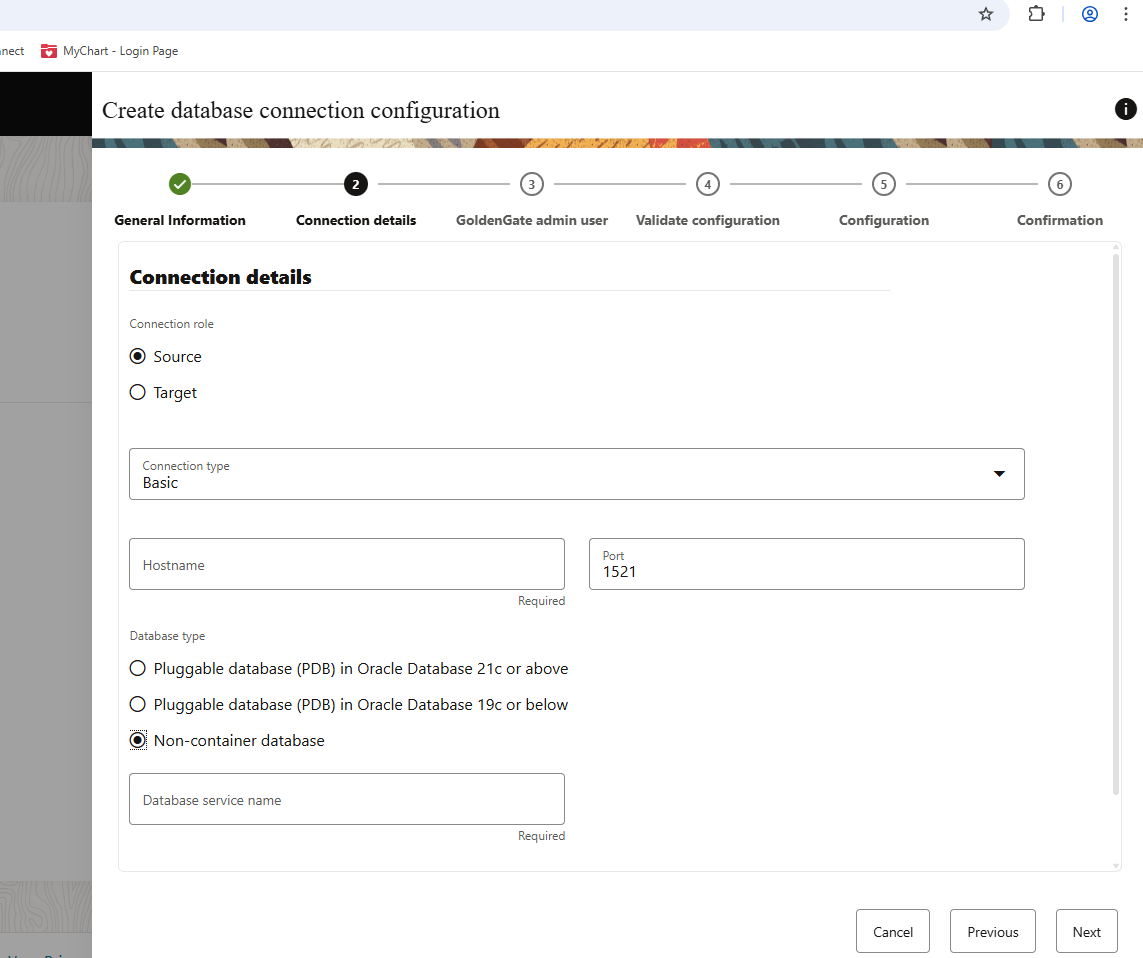Viewport: 1143px width, 958px height.
Task: Jump to step 4 Validate configuration
Action: pos(707,184)
